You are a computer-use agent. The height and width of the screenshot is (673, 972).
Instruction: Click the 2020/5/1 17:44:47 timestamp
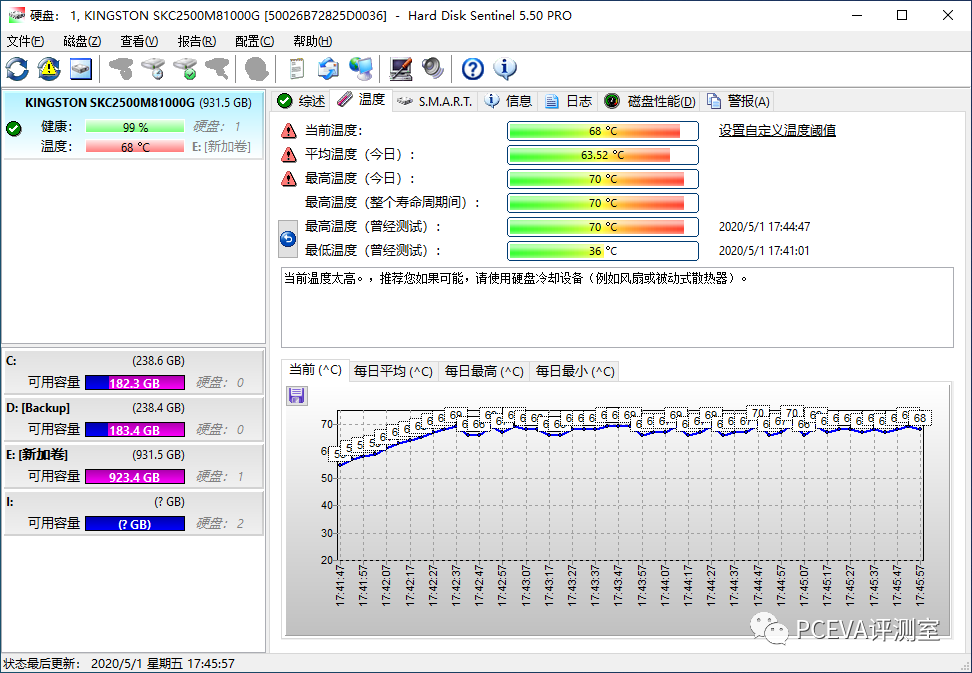pos(764,227)
